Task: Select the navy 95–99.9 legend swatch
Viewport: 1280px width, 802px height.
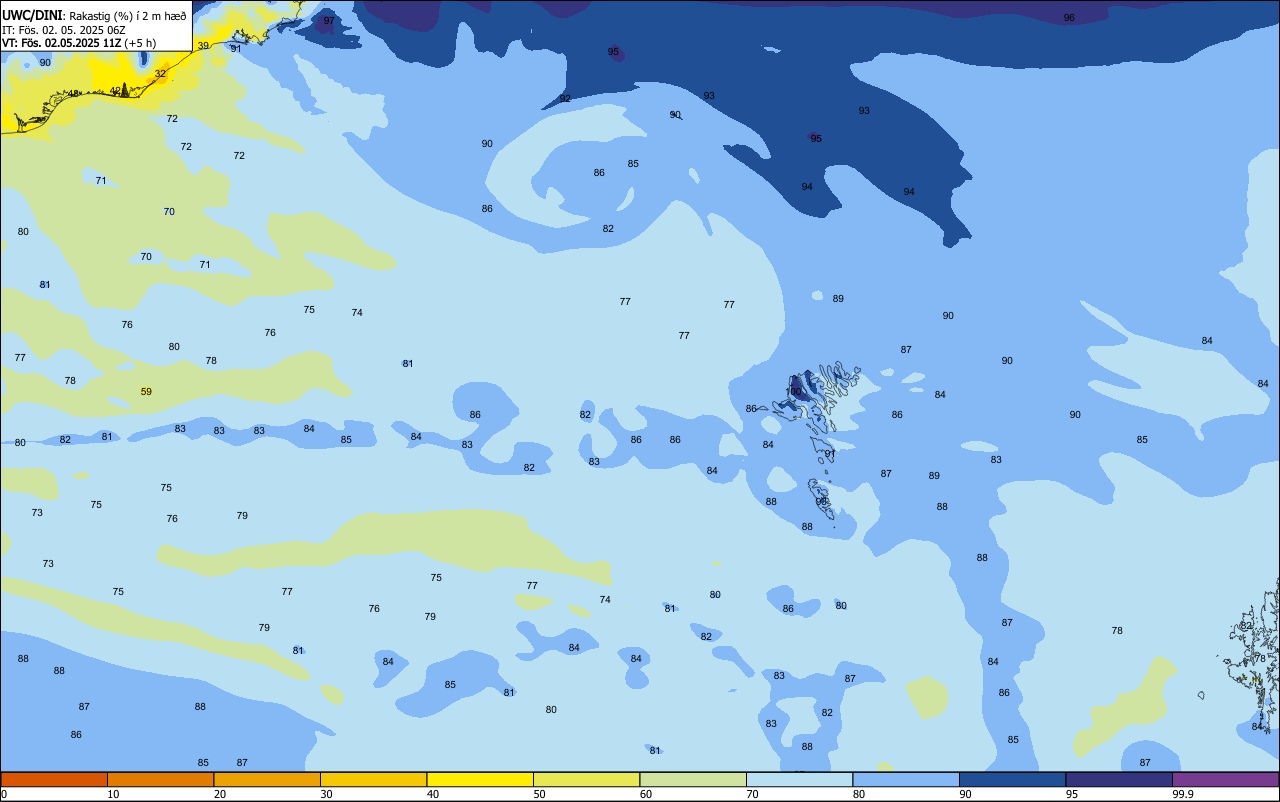Action: [x=1119, y=779]
